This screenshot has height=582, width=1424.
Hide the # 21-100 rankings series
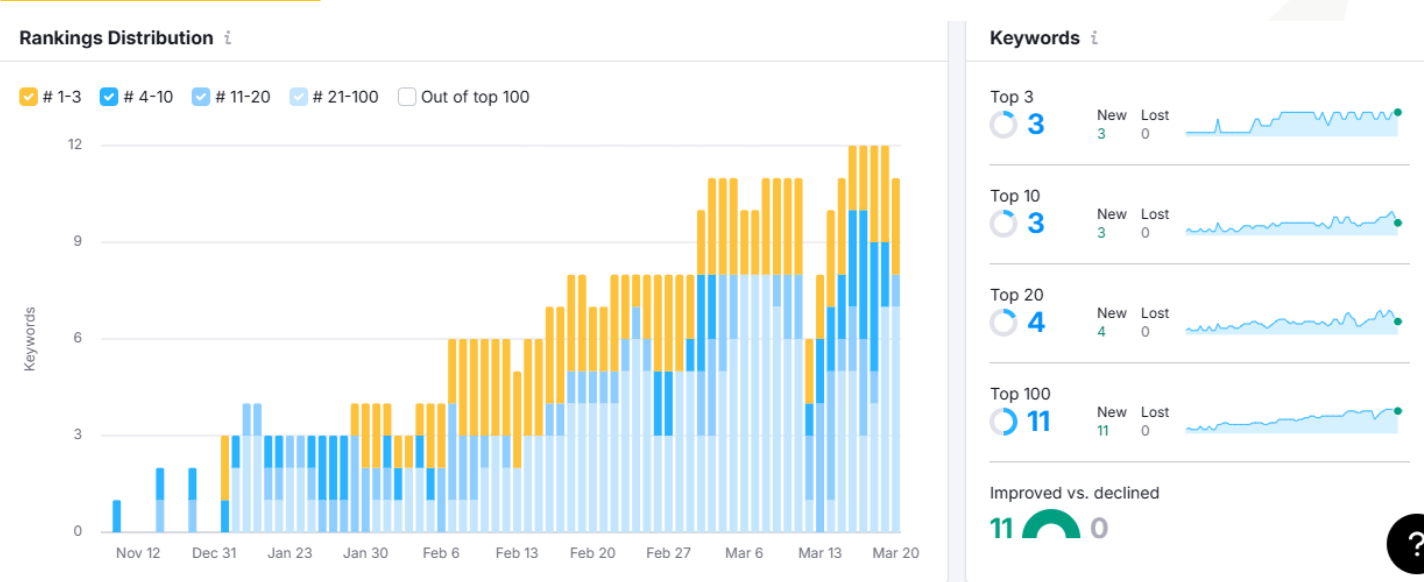pos(299,97)
